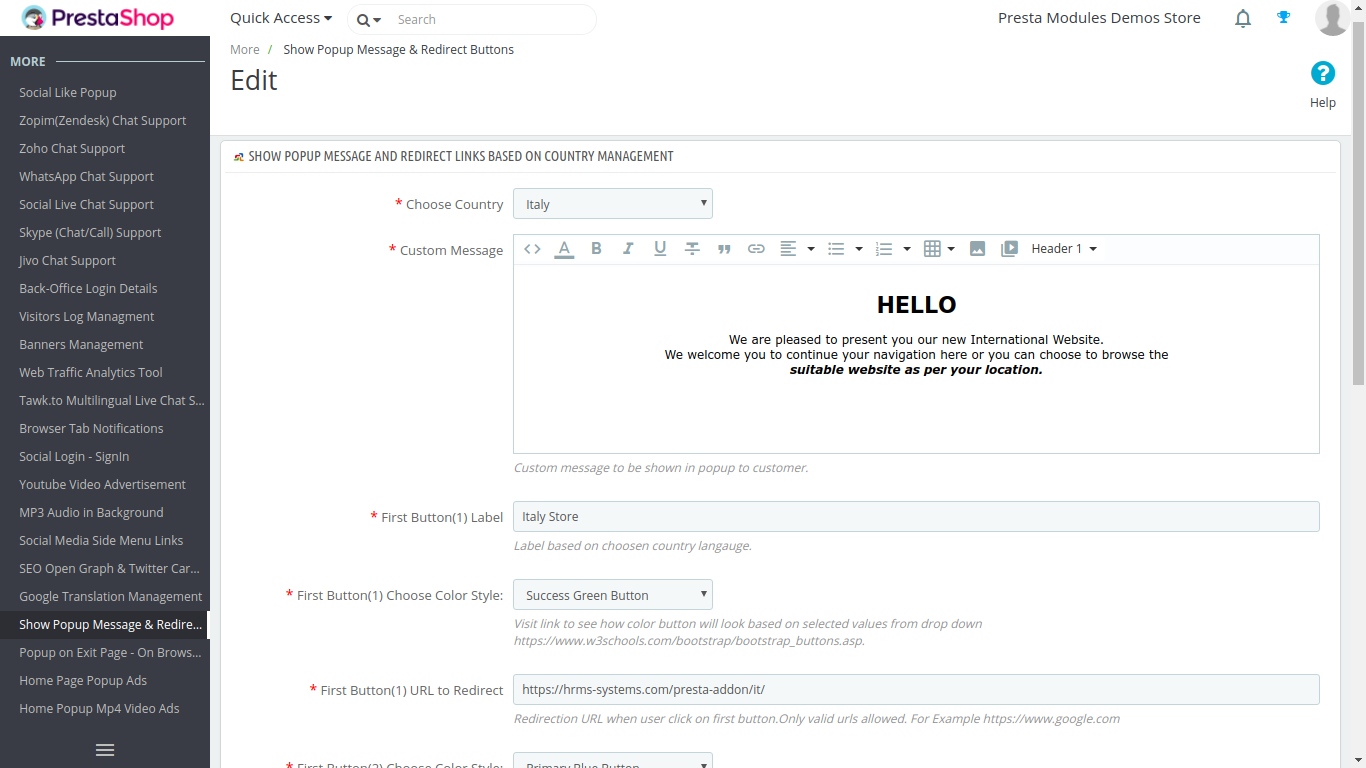Open Browser Tab Notifications menu item
This screenshot has height=768, width=1366.
coord(91,428)
